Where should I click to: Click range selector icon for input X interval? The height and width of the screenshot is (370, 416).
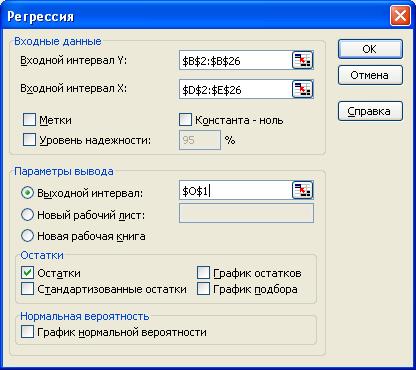tap(302, 89)
